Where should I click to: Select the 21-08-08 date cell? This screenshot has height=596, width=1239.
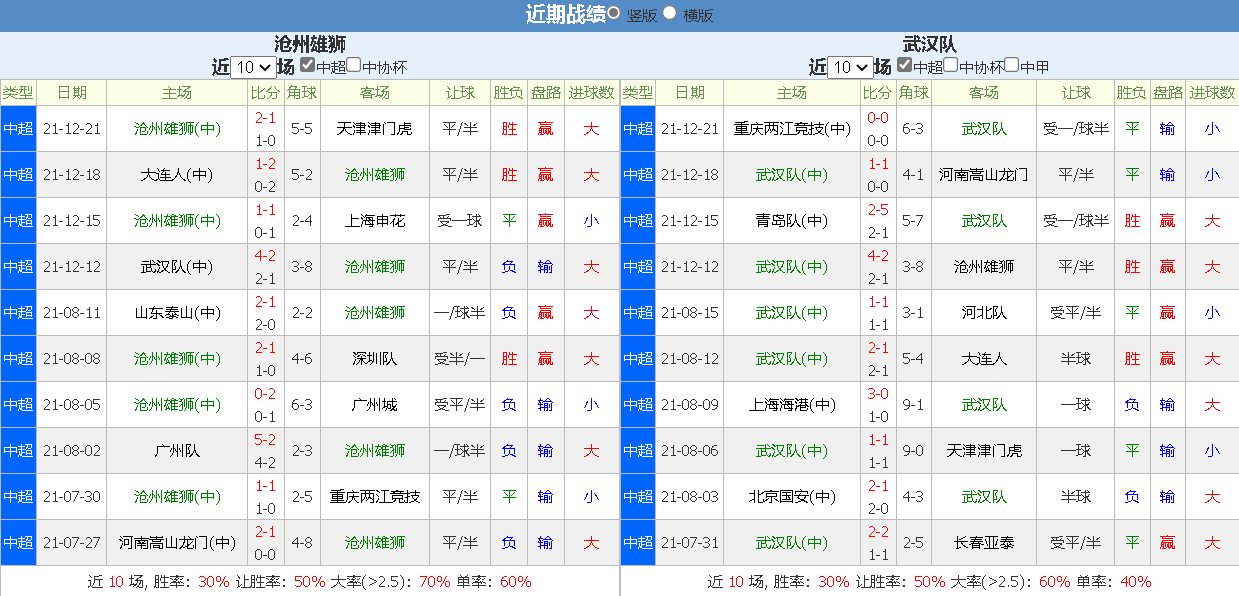pyautogui.click(x=72, y=358)
